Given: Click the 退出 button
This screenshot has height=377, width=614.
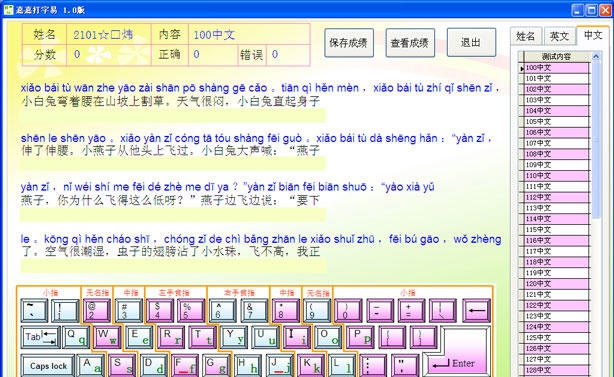Looking at the screenshot, I should click(471, 43).
